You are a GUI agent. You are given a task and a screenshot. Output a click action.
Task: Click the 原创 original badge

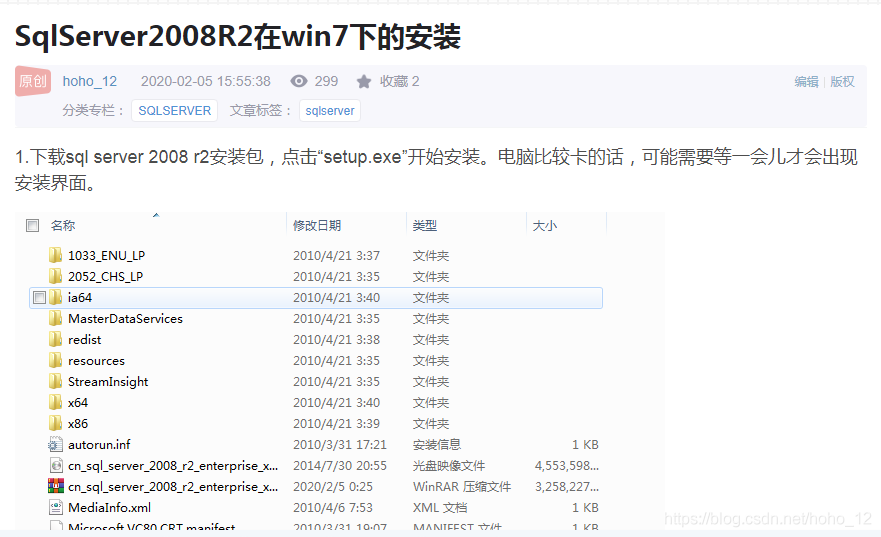click(33, 81)
